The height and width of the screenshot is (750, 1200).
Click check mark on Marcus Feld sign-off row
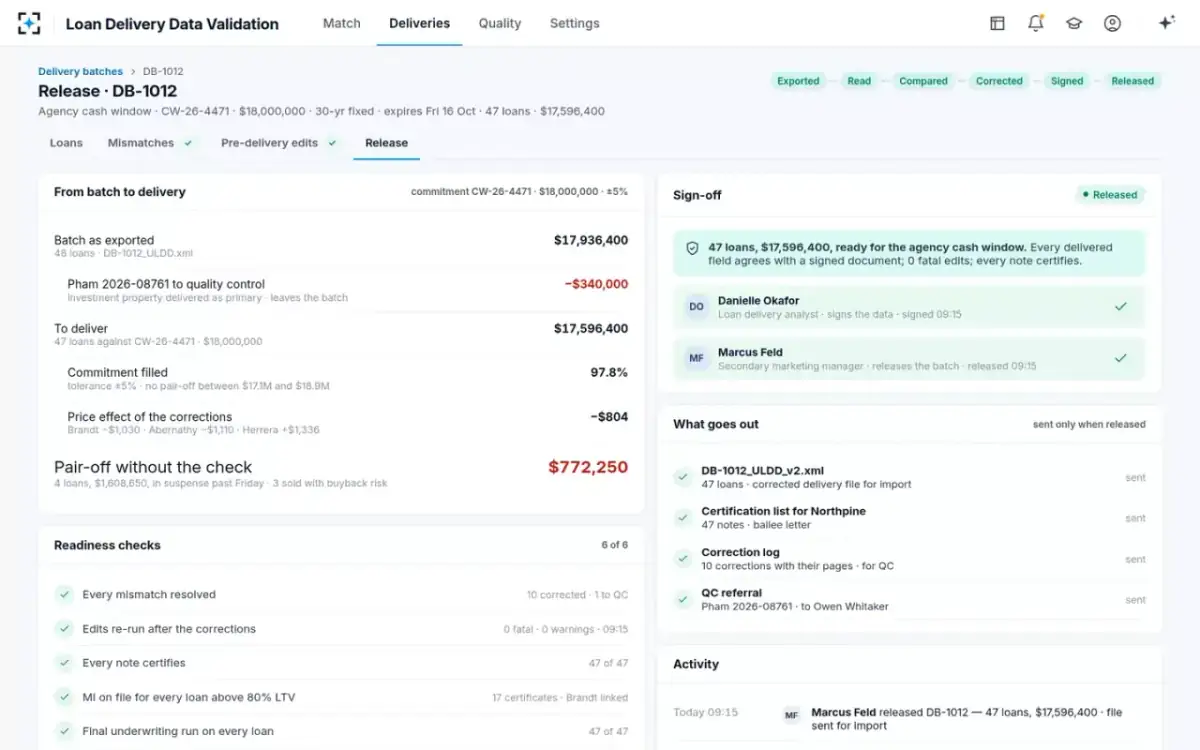coord(1121,358)
